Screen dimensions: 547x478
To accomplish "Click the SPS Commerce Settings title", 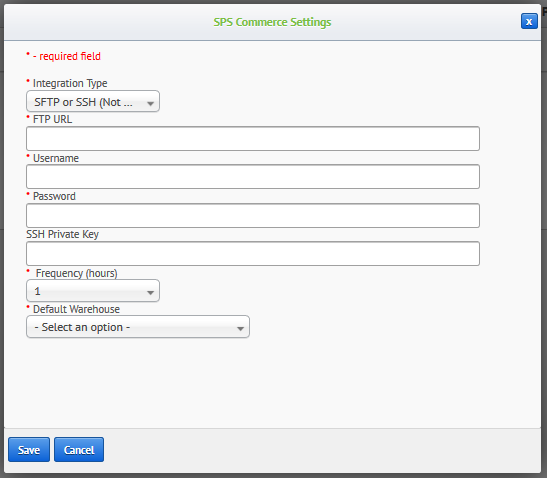I will coord(272,22).
